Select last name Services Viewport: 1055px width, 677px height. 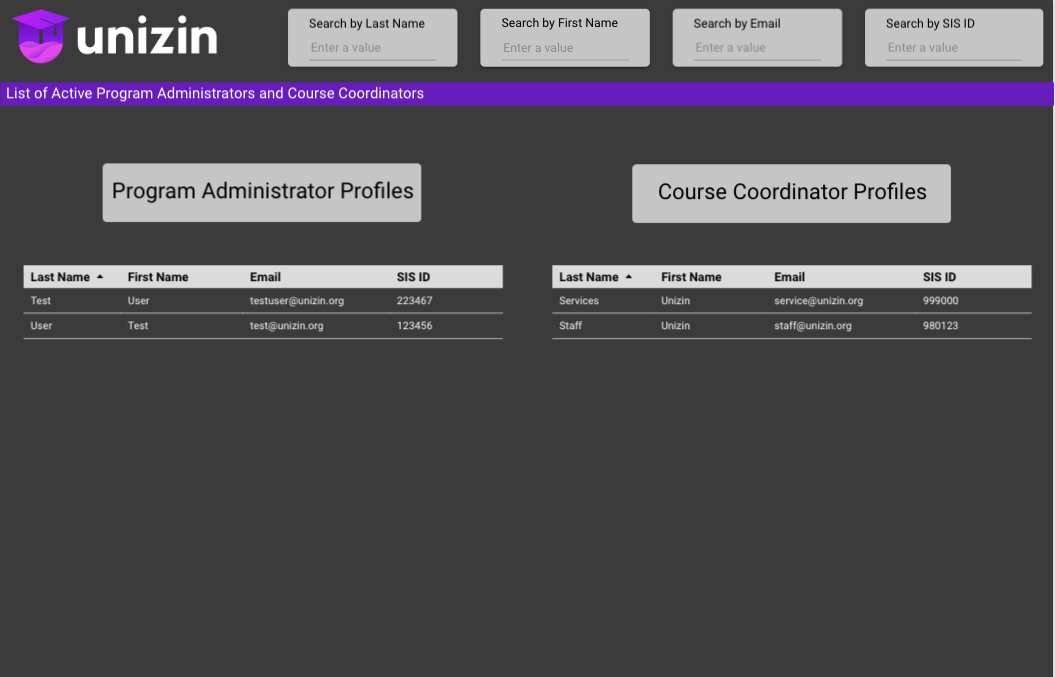[x=579, y=301]
